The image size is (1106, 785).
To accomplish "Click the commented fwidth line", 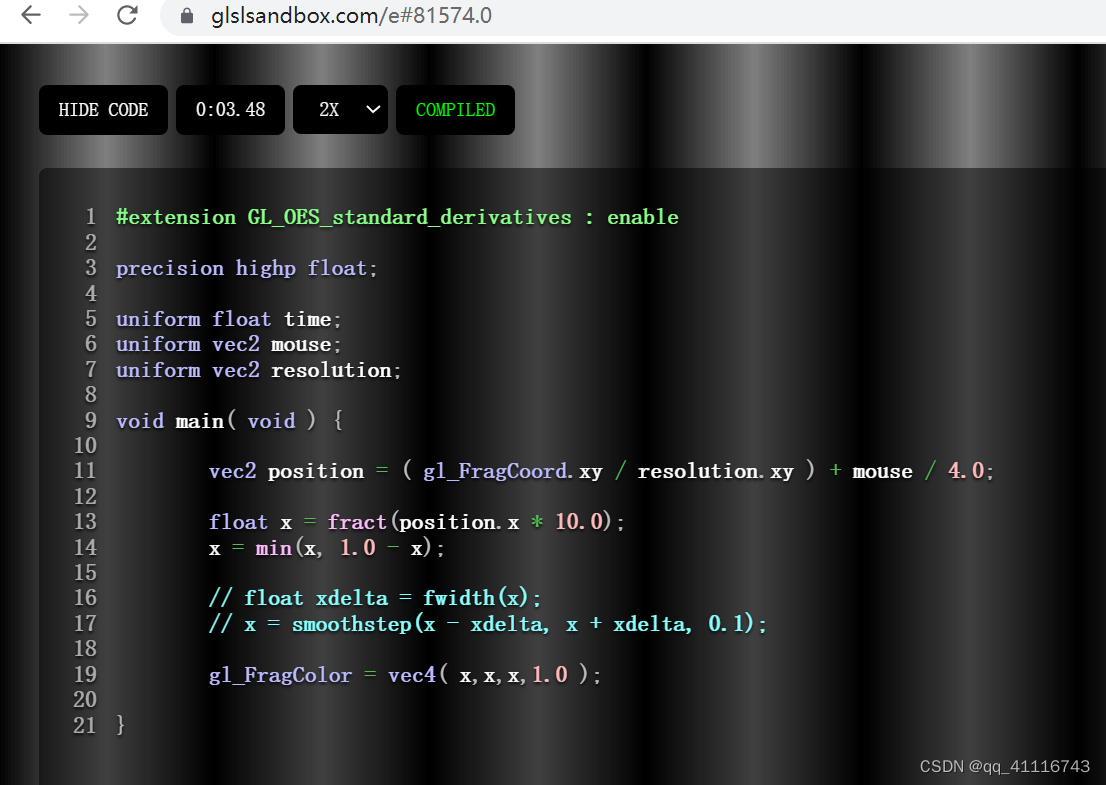I will (375, 597).
